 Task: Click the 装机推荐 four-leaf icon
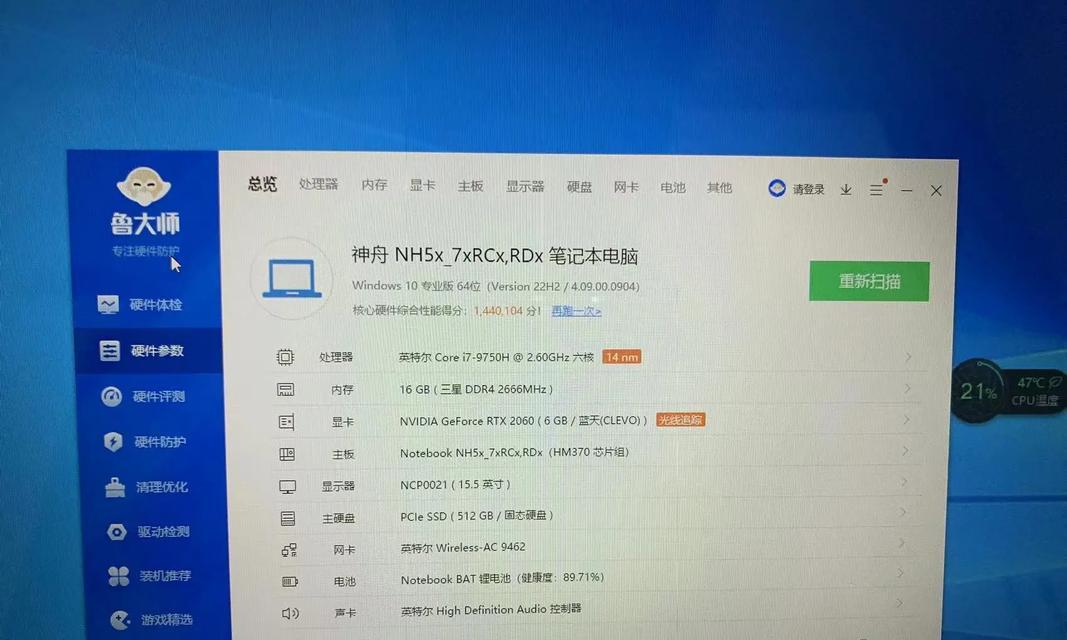118,576
